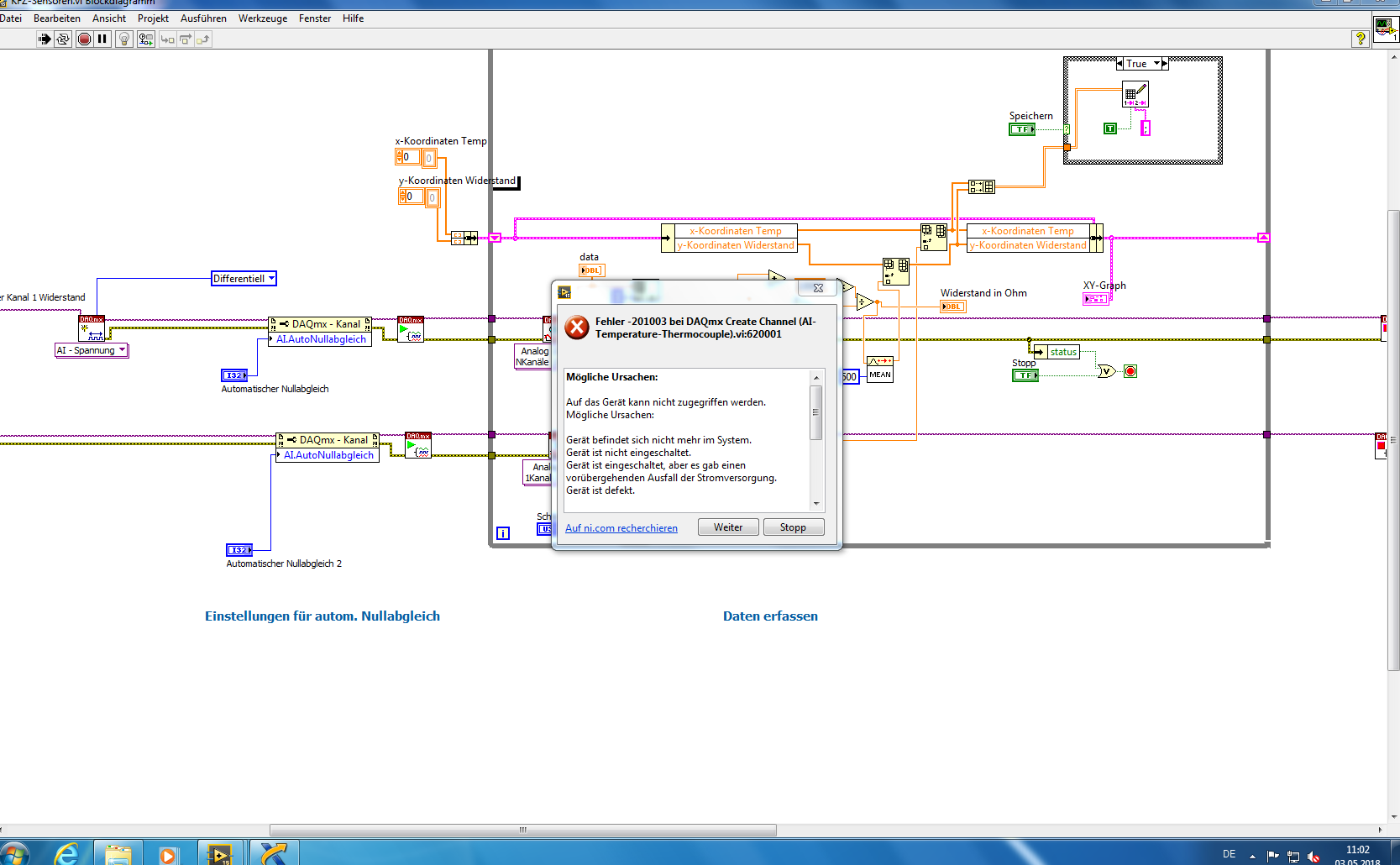
Task: Click the Speichern boolean terminal
Action: (x=1022, y=129)
